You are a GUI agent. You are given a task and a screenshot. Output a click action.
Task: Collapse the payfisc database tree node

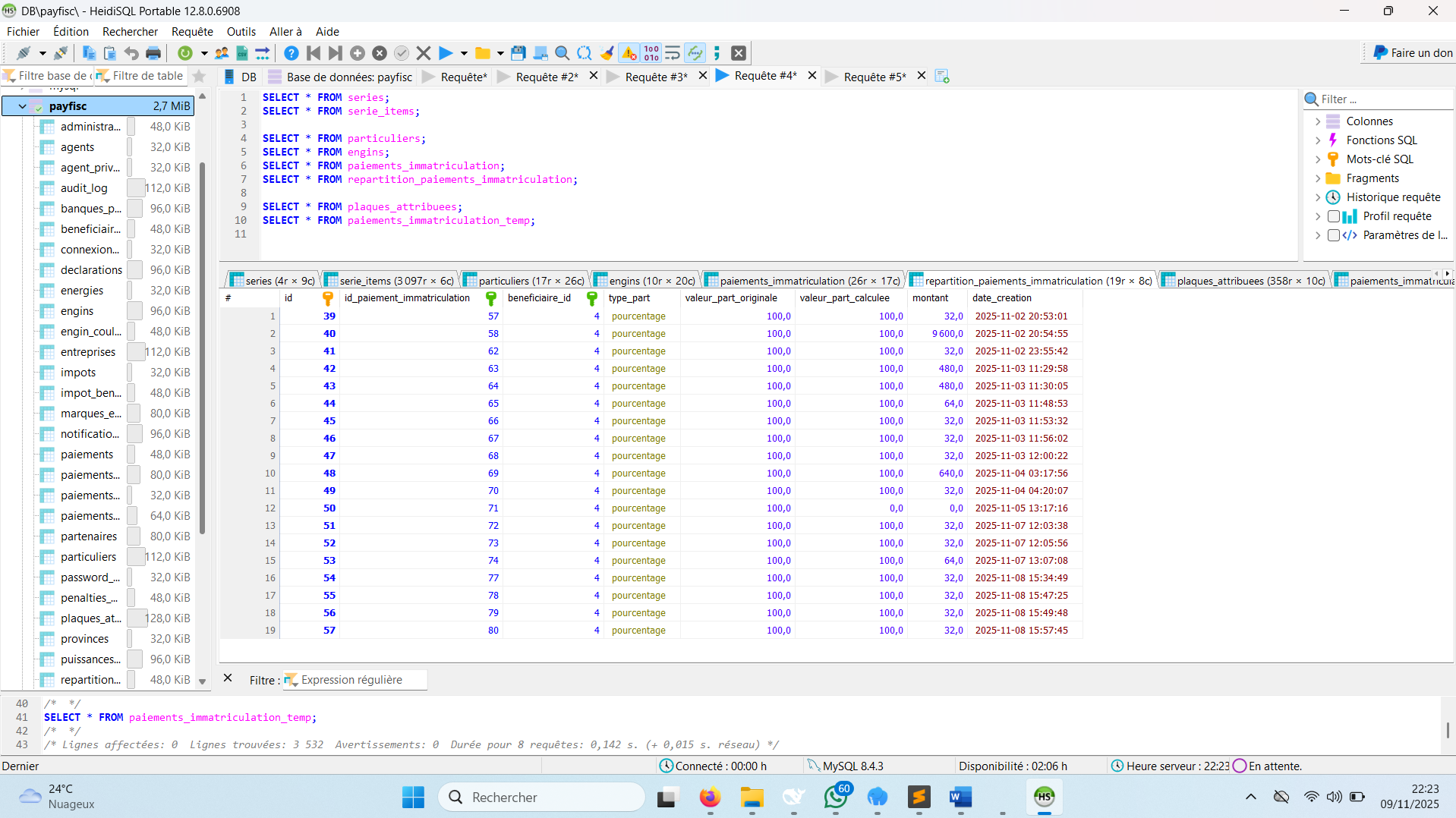[x=22, y=106]
